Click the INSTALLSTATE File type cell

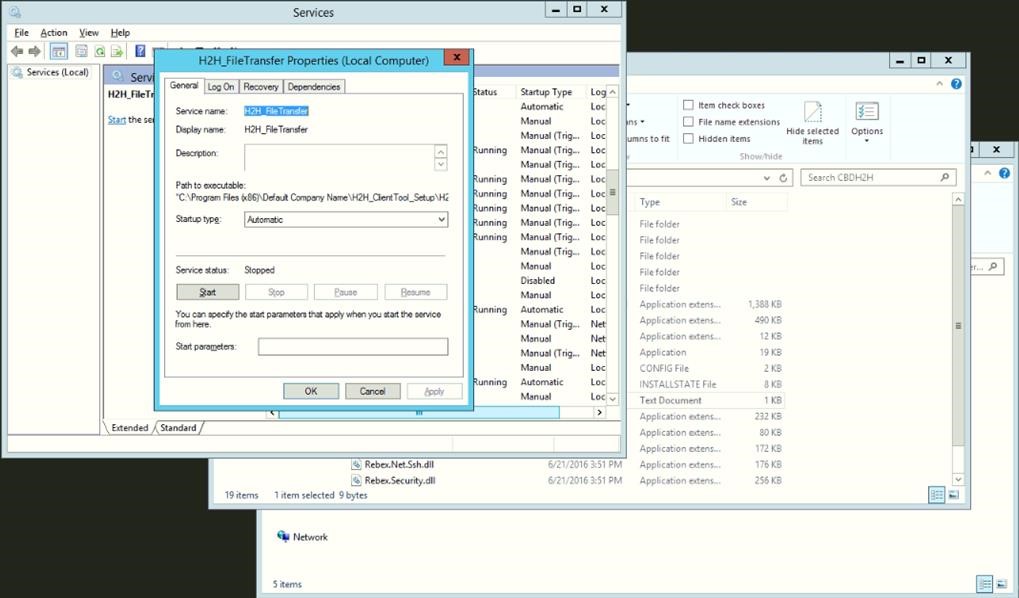677,384
